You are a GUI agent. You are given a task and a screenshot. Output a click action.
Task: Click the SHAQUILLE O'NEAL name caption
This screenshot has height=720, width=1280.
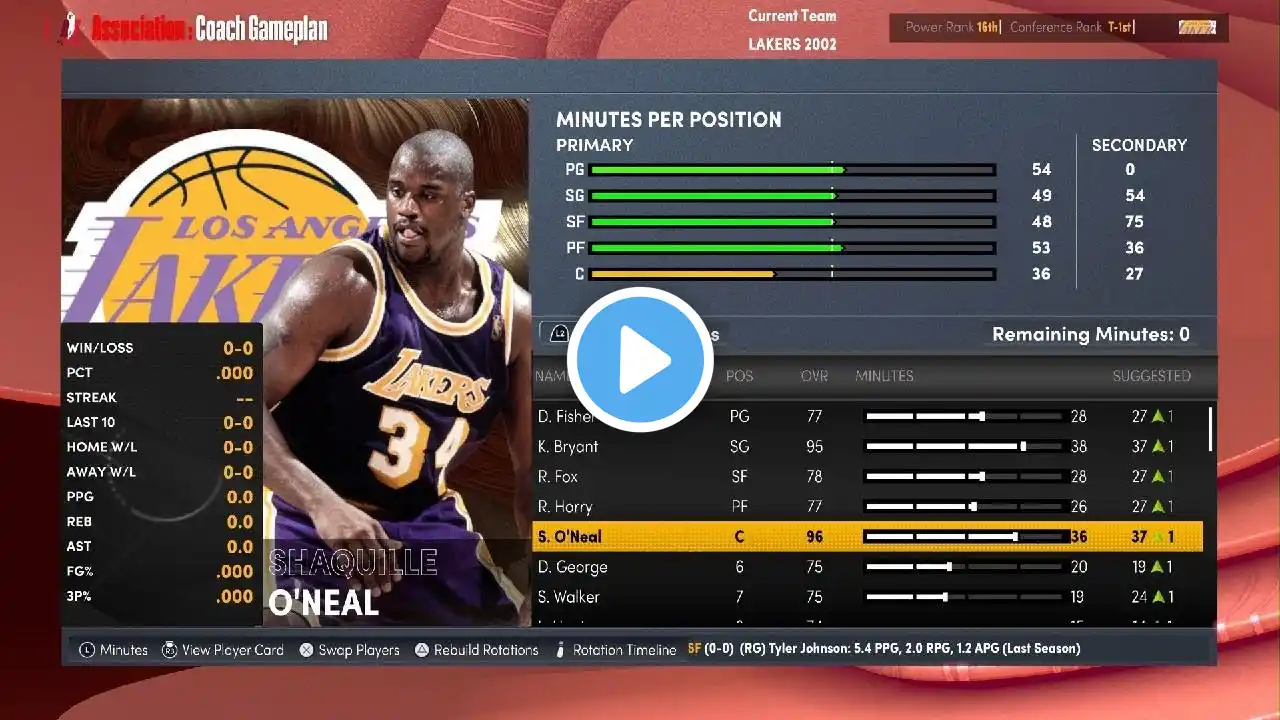352,582
